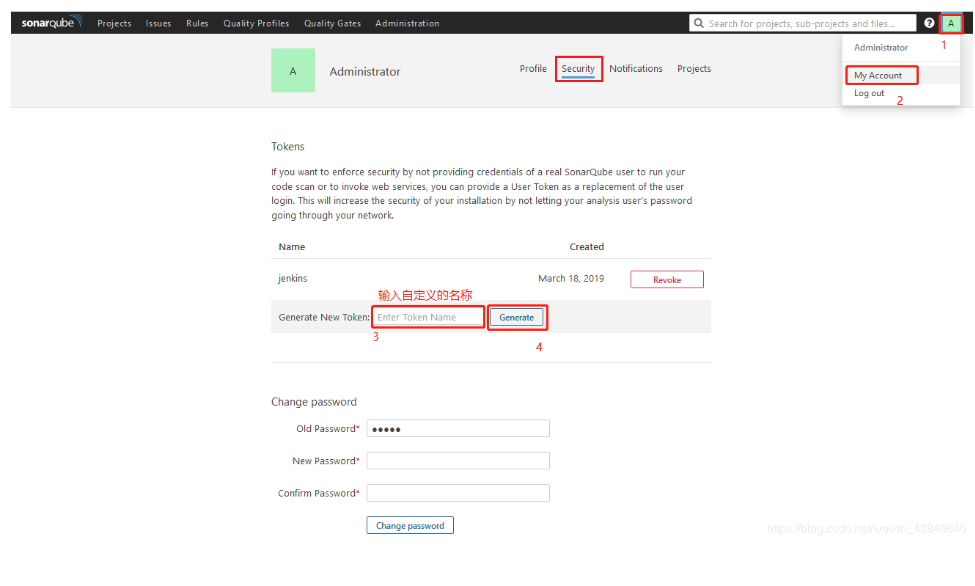975x586 pixels.
Task: Focus the New Password field
Action: (x=458, y=461)
